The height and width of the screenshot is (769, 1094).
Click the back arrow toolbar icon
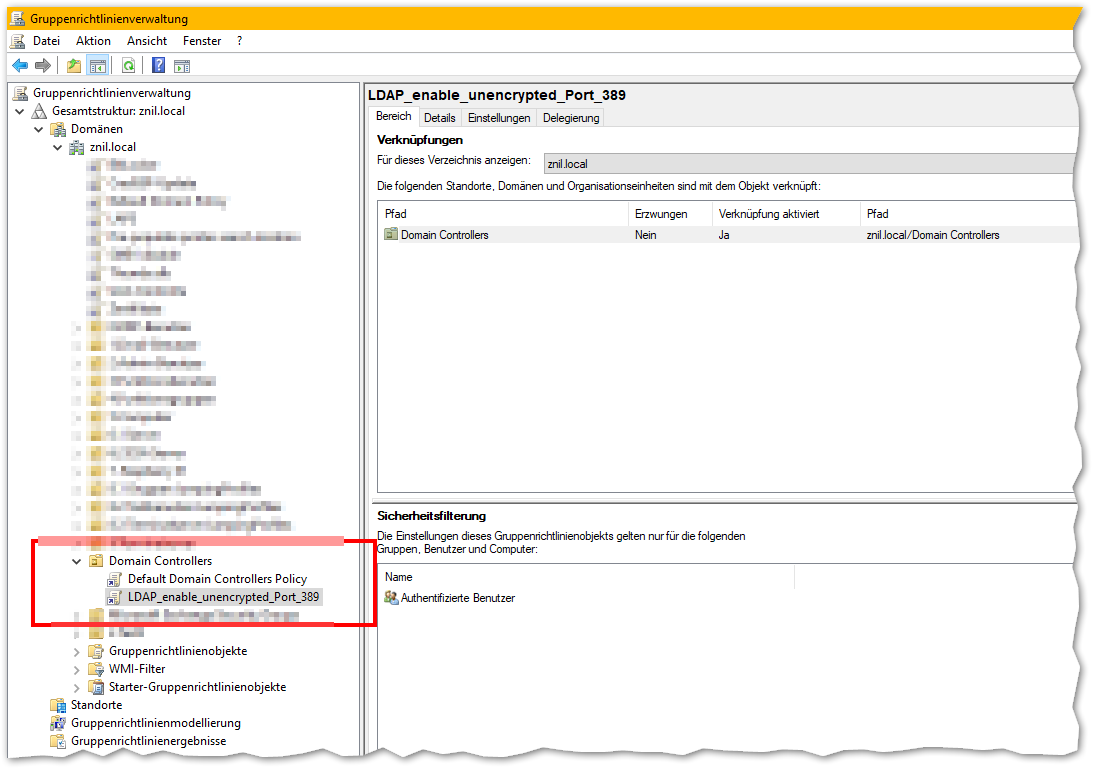[19, 66]
